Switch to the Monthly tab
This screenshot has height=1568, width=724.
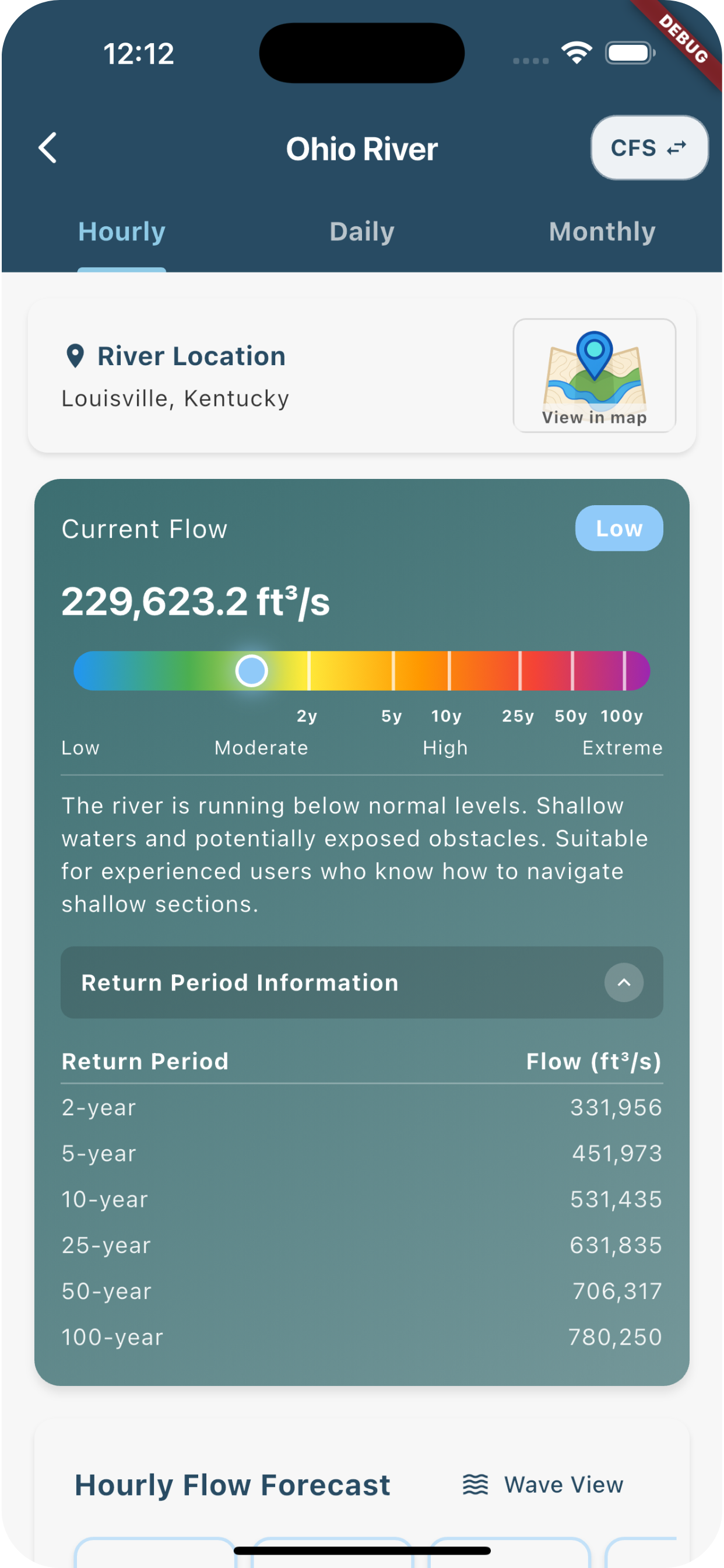pyautogui.click(x=602, y=232)
